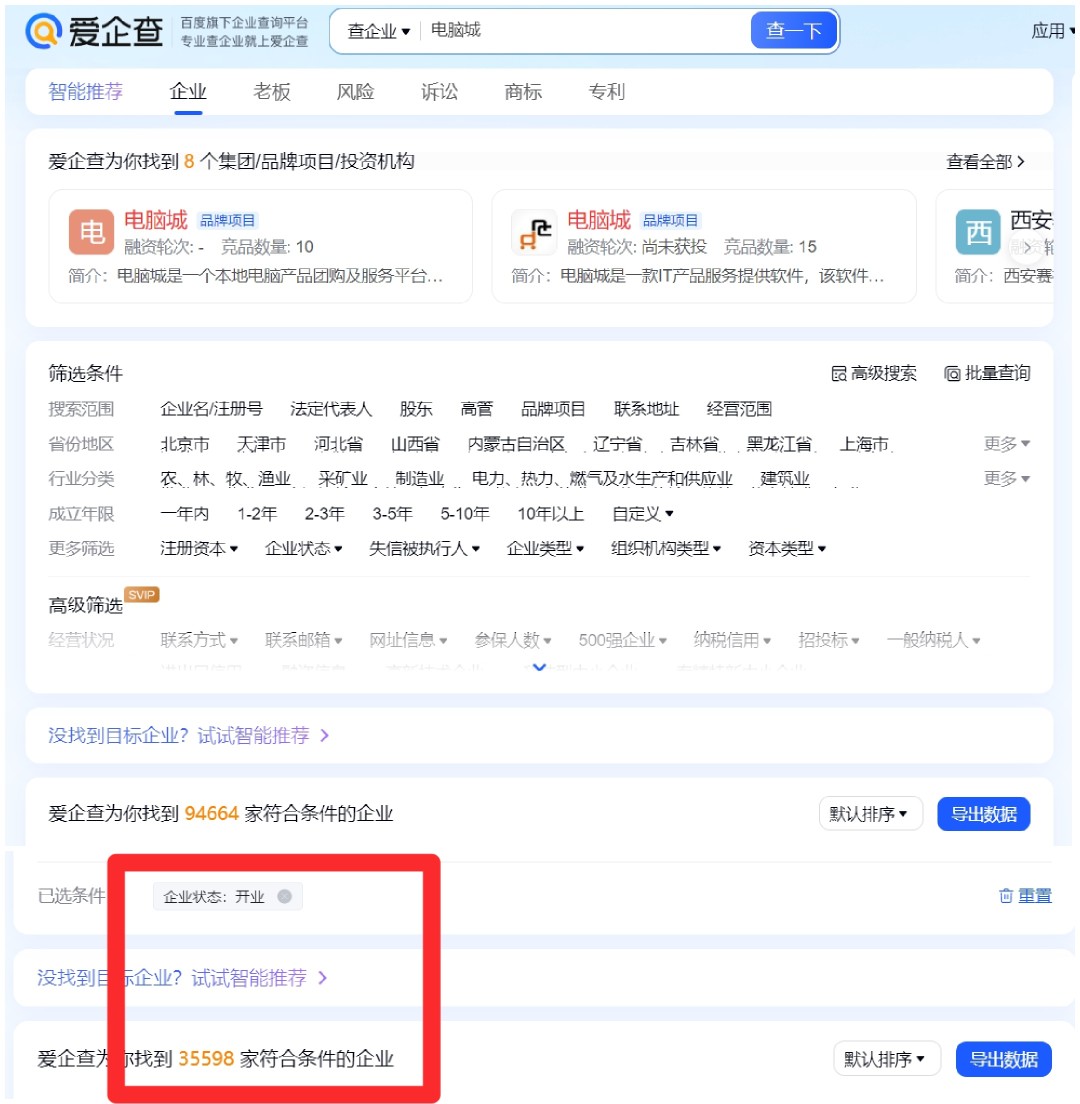
Task: Switch to the 老板 tab
Action: [272, 92]
